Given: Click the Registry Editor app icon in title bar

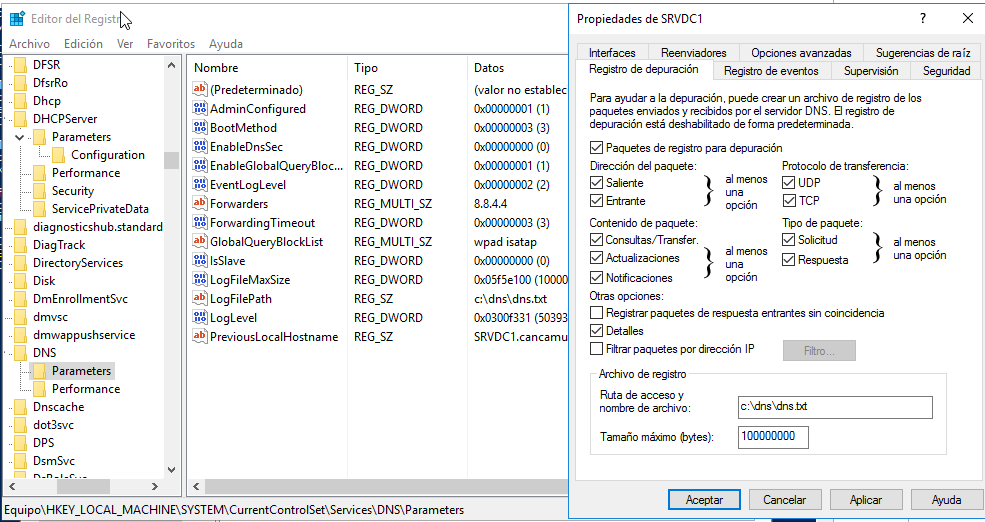Looking at the screenshot, I should tap(17, 18).
